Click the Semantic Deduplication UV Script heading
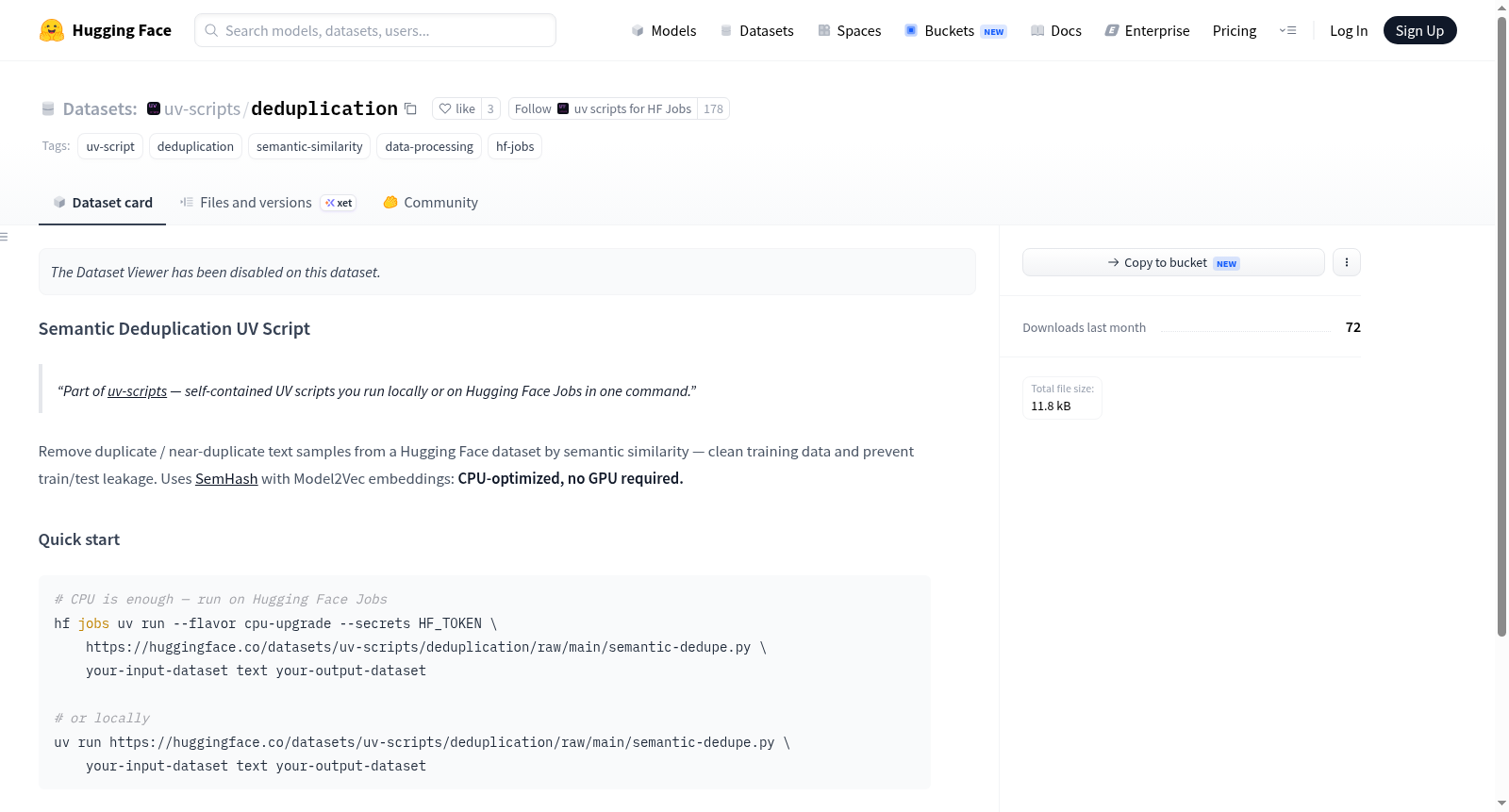The height and width of the screenshot is (812, 1509). [x=174, y=328]
